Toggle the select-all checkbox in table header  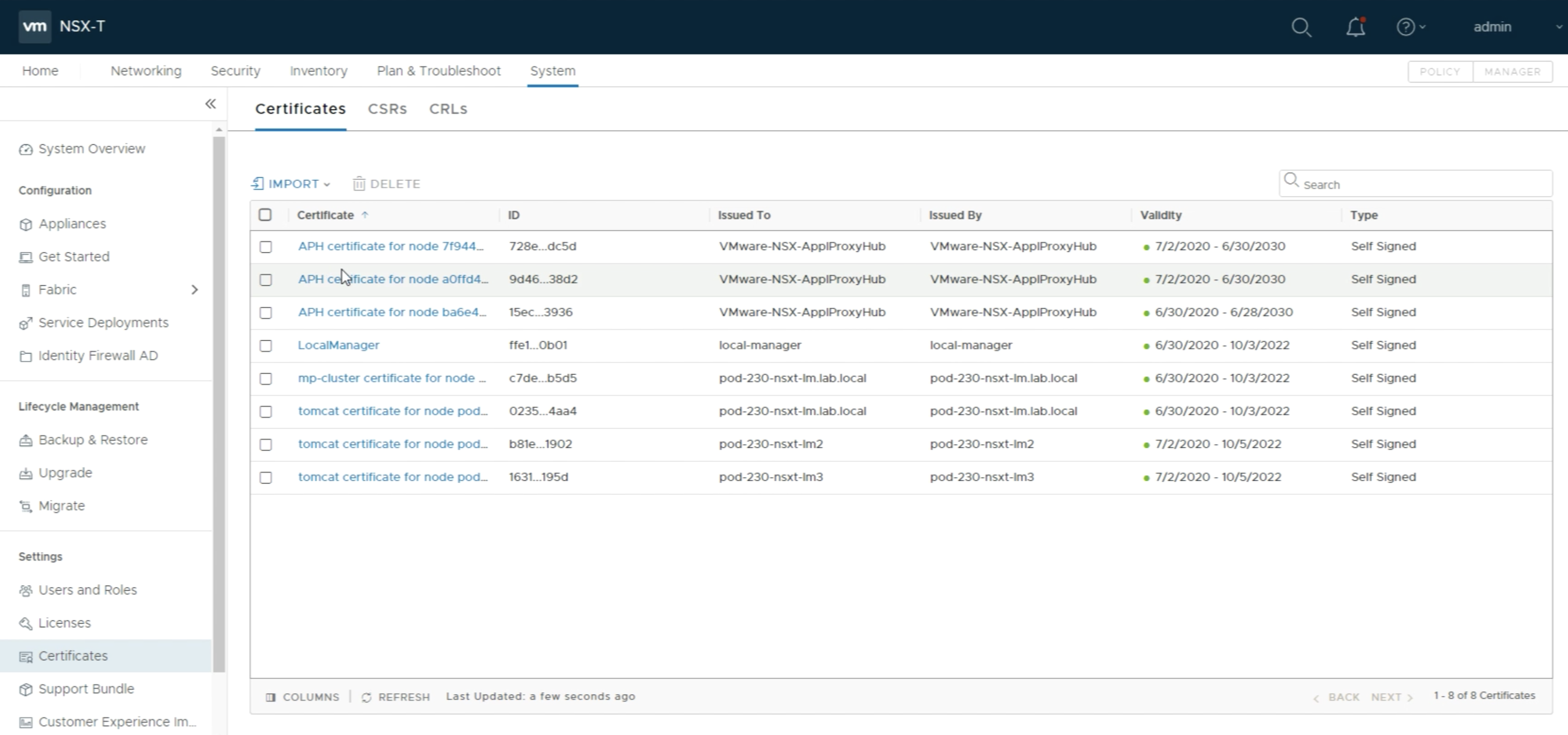[265, 215]
